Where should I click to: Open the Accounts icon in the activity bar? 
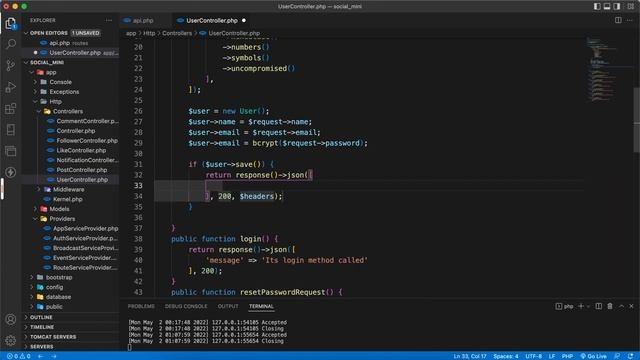click(11, 319)
